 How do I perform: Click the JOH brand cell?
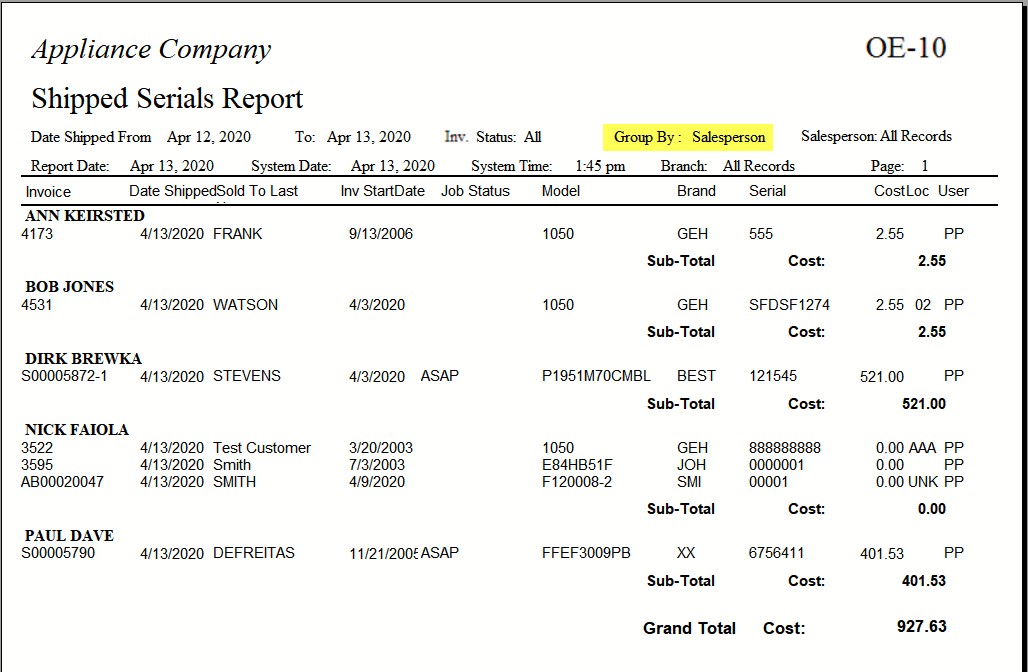coord(691,465)
